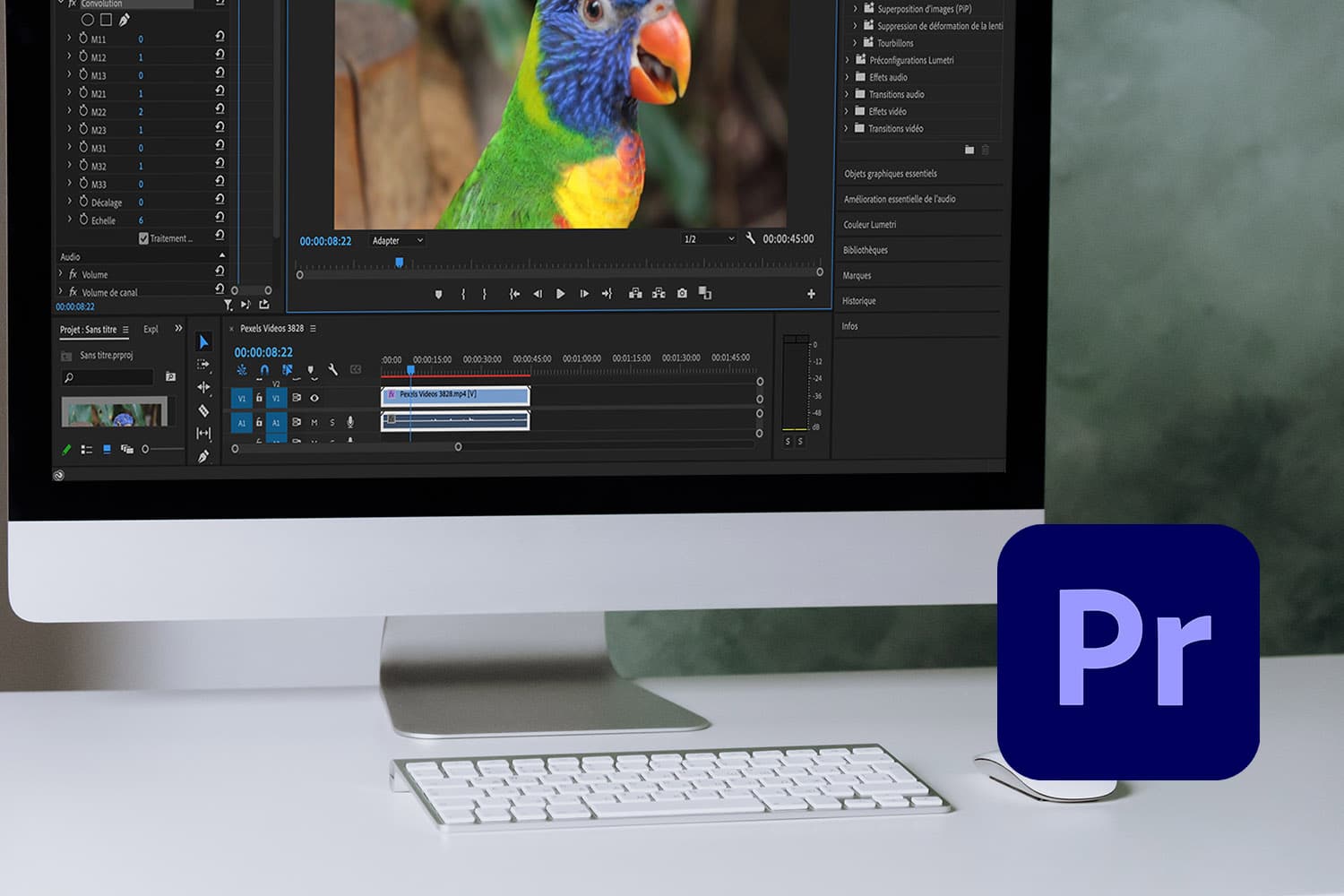The image size is (1344, 896).
Task: Open the 1/2 playback resolution dropdown
Action: coord(708,238)
